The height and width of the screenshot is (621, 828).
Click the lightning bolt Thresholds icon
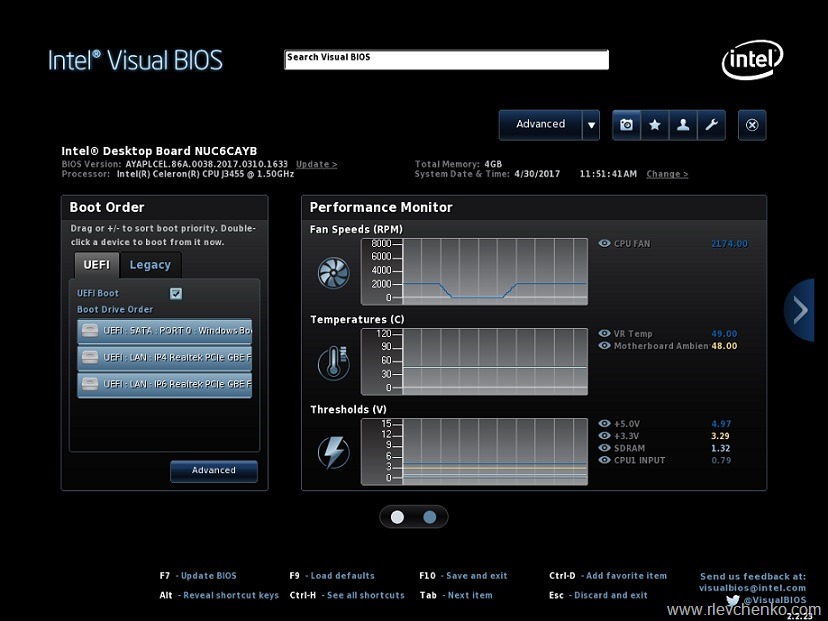click(x=333, y=451)
